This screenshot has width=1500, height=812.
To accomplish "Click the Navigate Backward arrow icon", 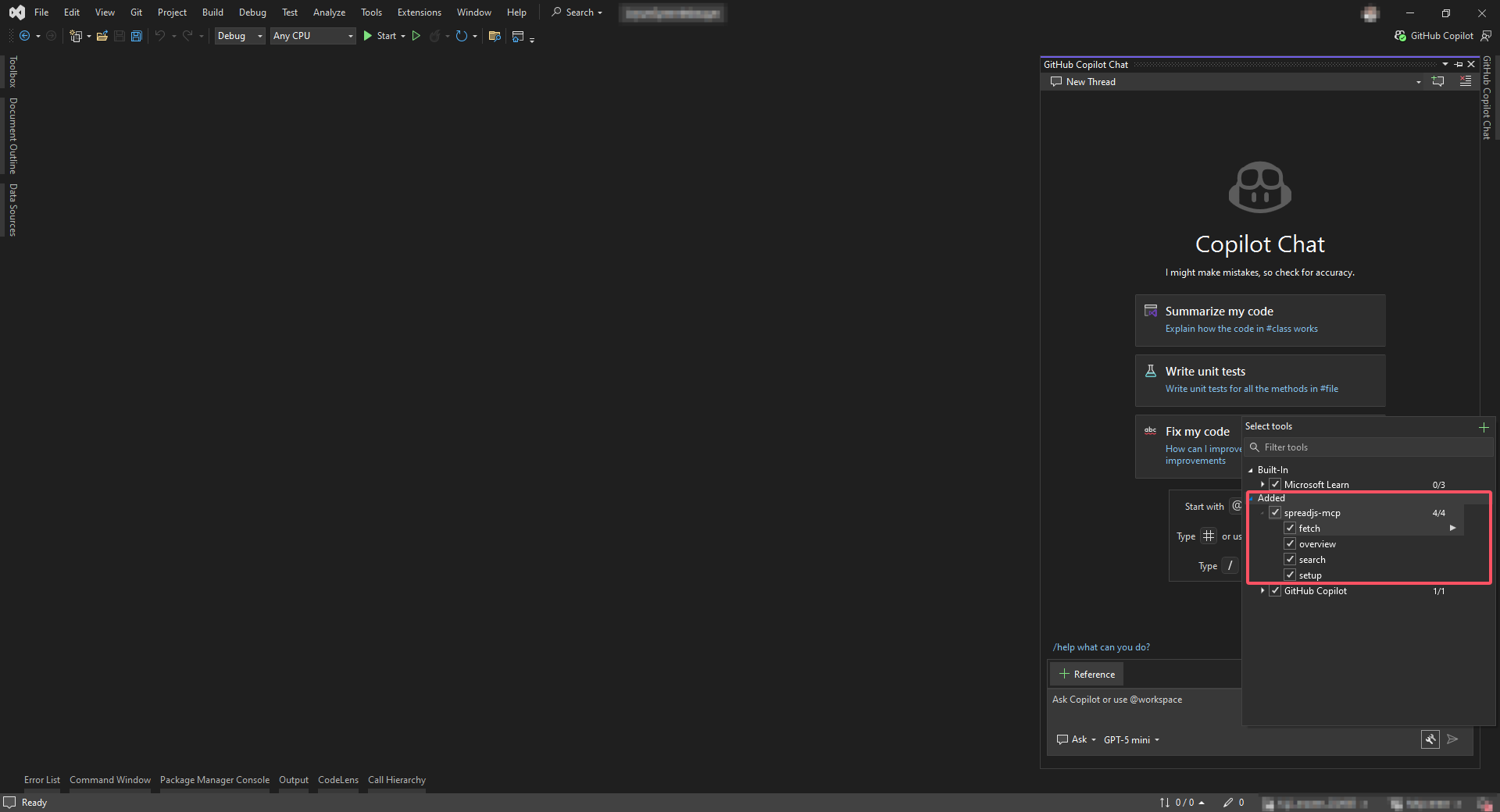I will [25, 36].
